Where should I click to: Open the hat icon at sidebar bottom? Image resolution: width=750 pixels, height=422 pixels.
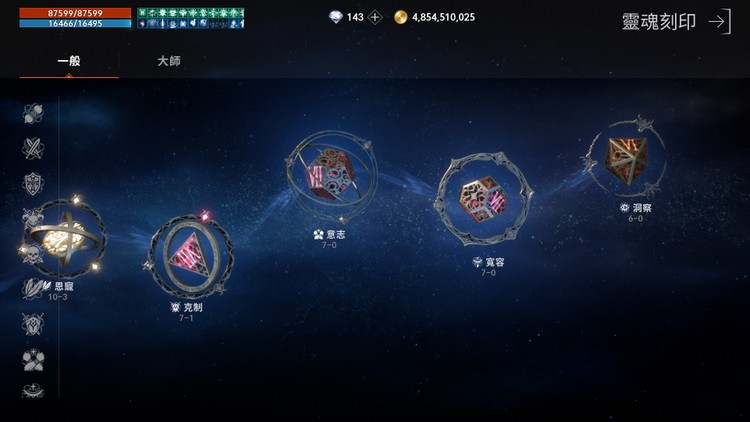pyautogui.click(x=33, y=391)
